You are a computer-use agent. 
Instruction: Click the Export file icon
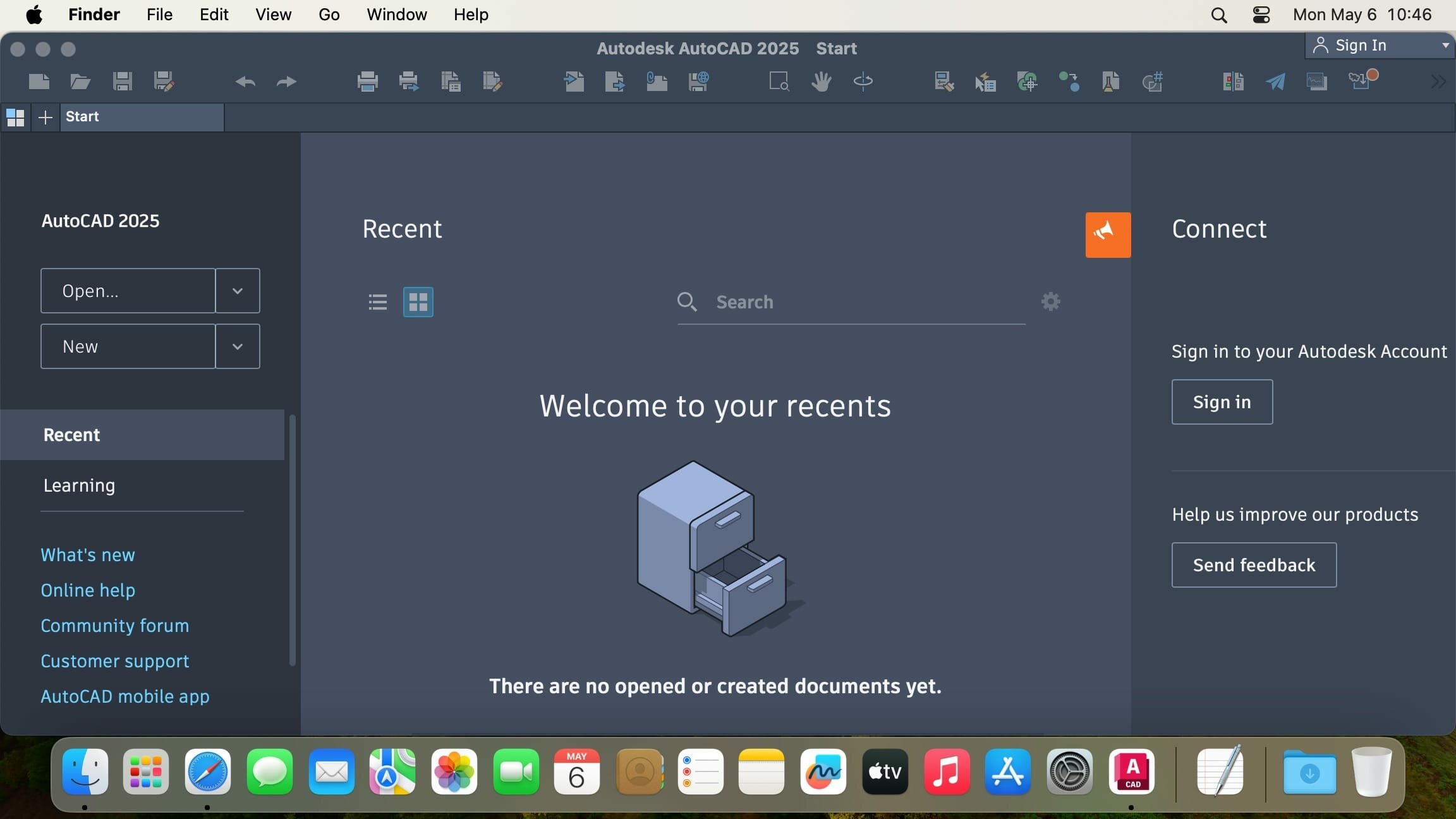[615, 82]
